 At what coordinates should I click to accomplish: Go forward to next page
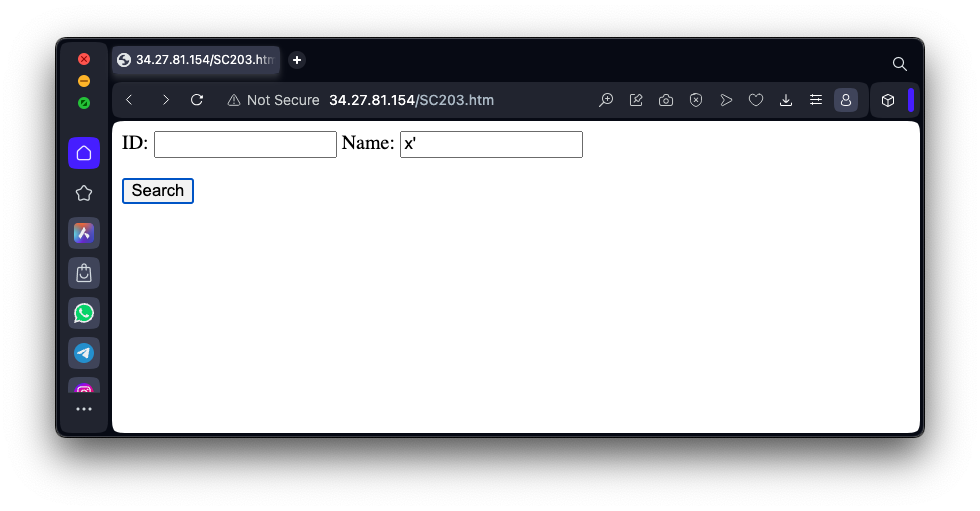[x=165, y=100]
